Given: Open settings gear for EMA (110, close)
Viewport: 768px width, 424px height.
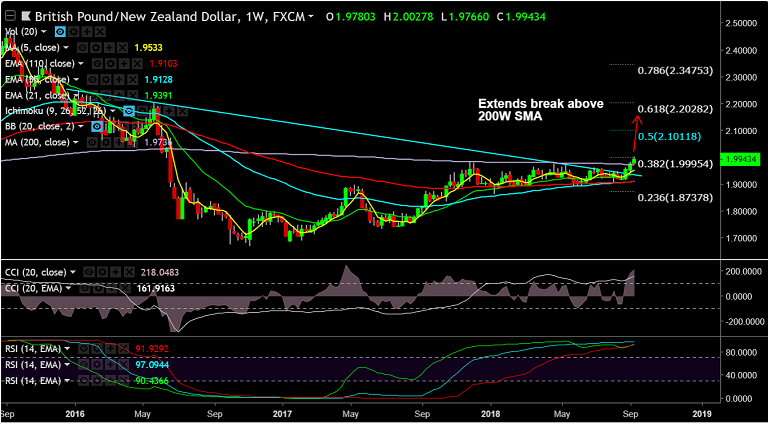Looking at the screenshot, I should click(x=111, y=64).
